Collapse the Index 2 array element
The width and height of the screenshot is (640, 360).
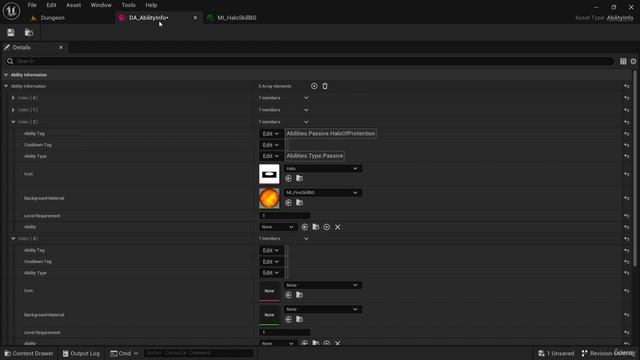click(13, 122)
